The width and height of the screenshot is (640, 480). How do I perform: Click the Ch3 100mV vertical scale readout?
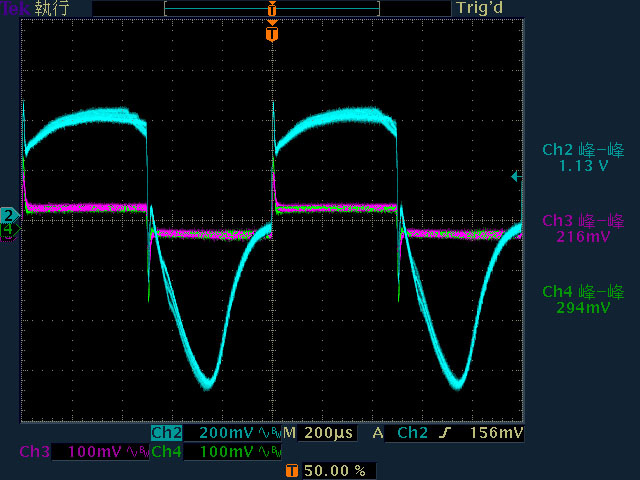click(94, 452)
